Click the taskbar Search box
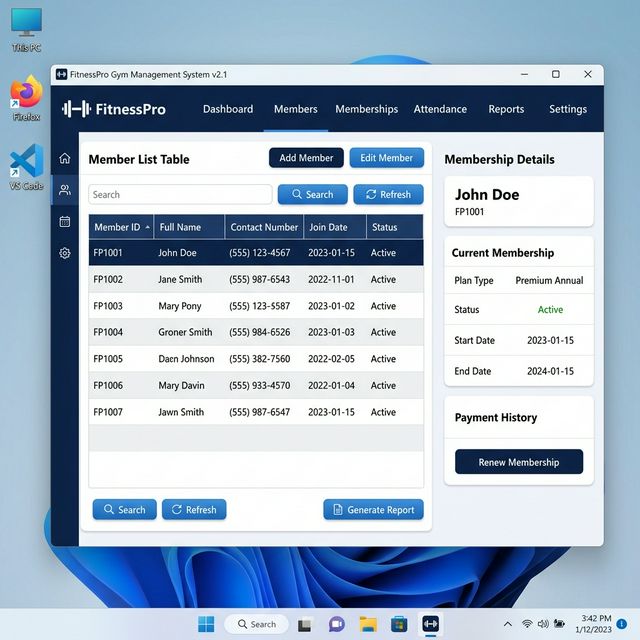 point(257,624)
